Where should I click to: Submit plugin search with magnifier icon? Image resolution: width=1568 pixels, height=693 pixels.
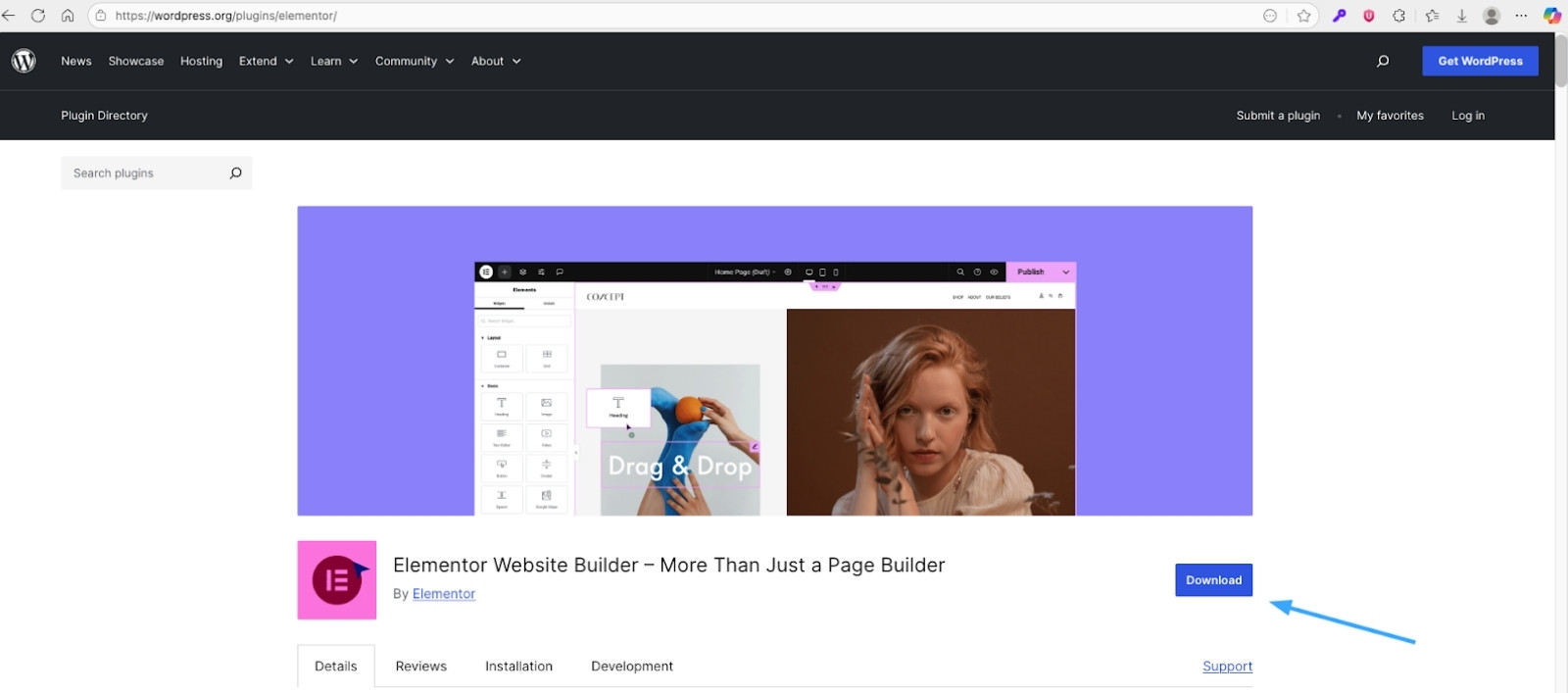(235, 173)
